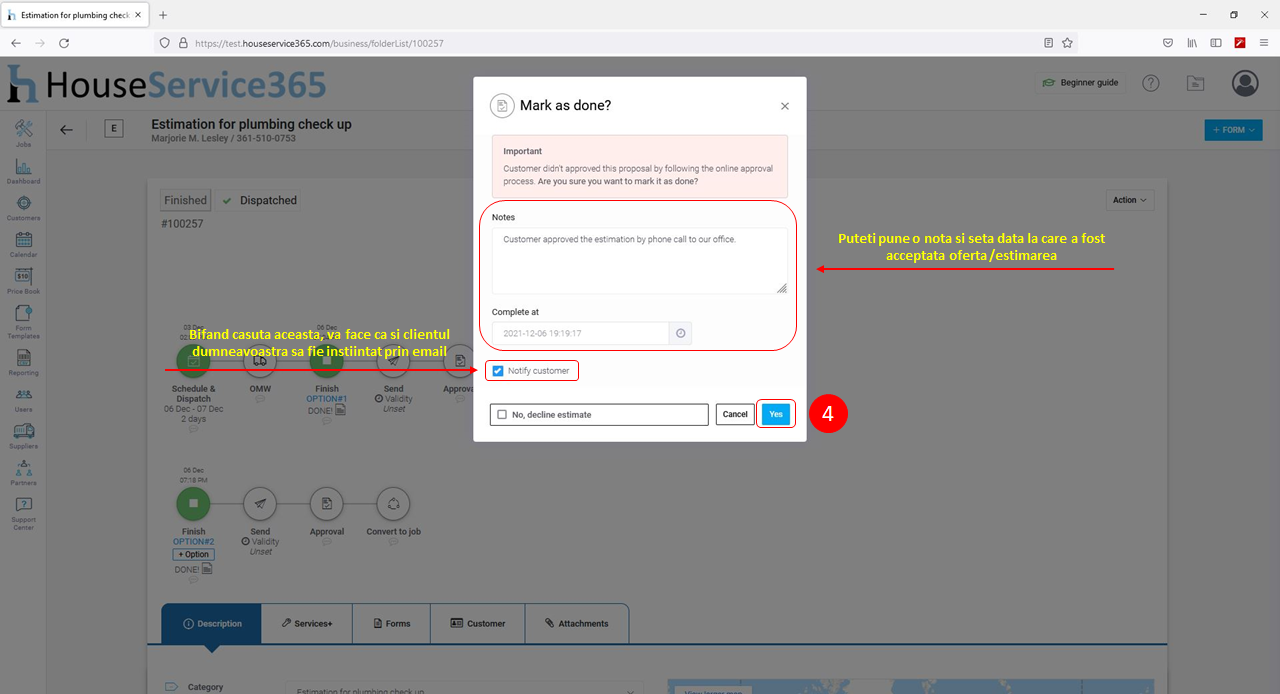This screenshot has width=1280, height=694.
Task: Open the Firefox application menu
Action: [1264, 43]
